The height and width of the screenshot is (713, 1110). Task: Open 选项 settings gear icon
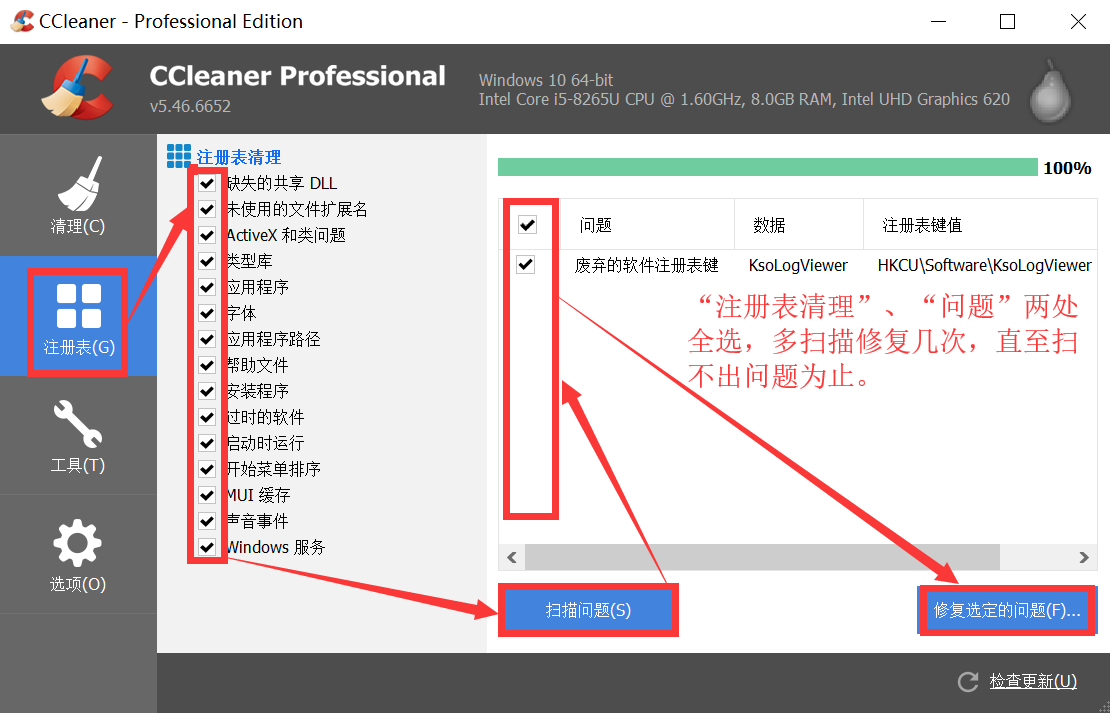(78, 541)
